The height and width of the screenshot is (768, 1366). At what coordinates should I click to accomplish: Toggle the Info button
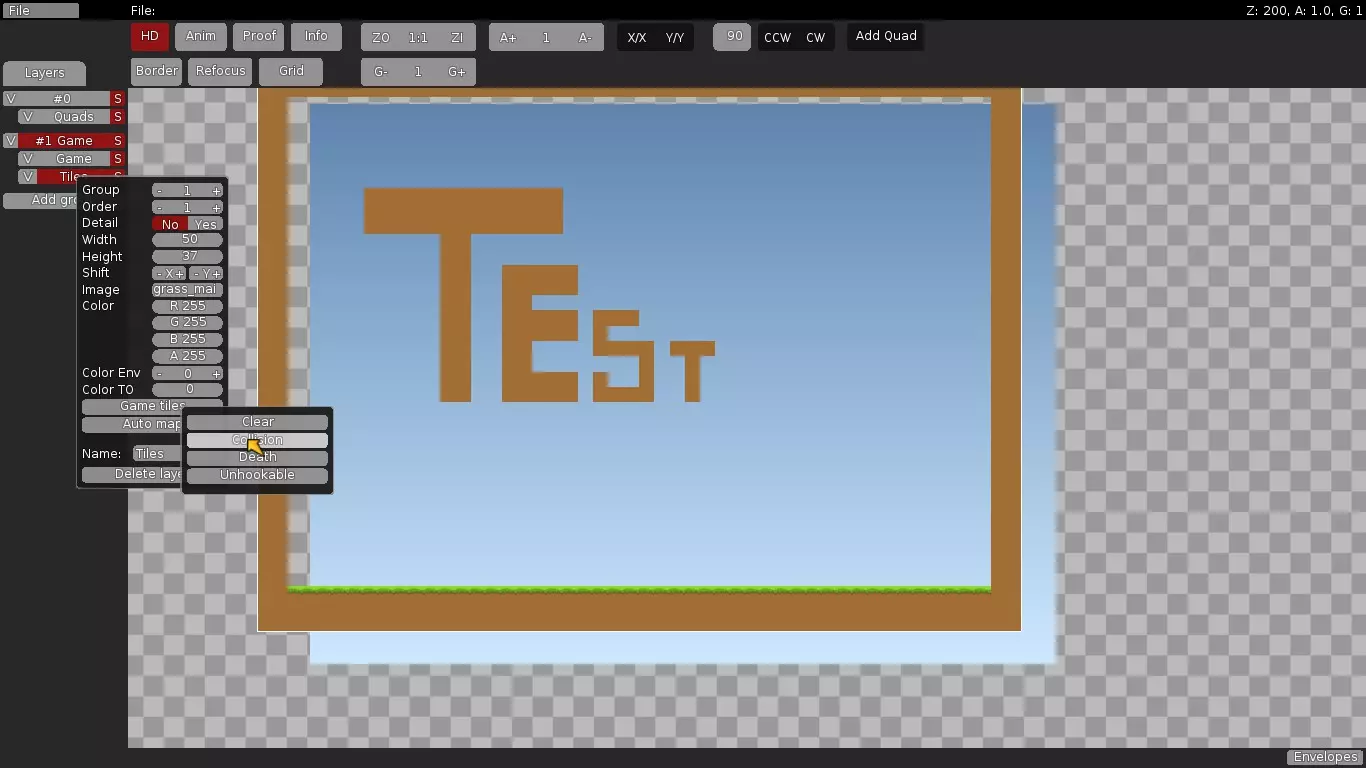(316, 37)
